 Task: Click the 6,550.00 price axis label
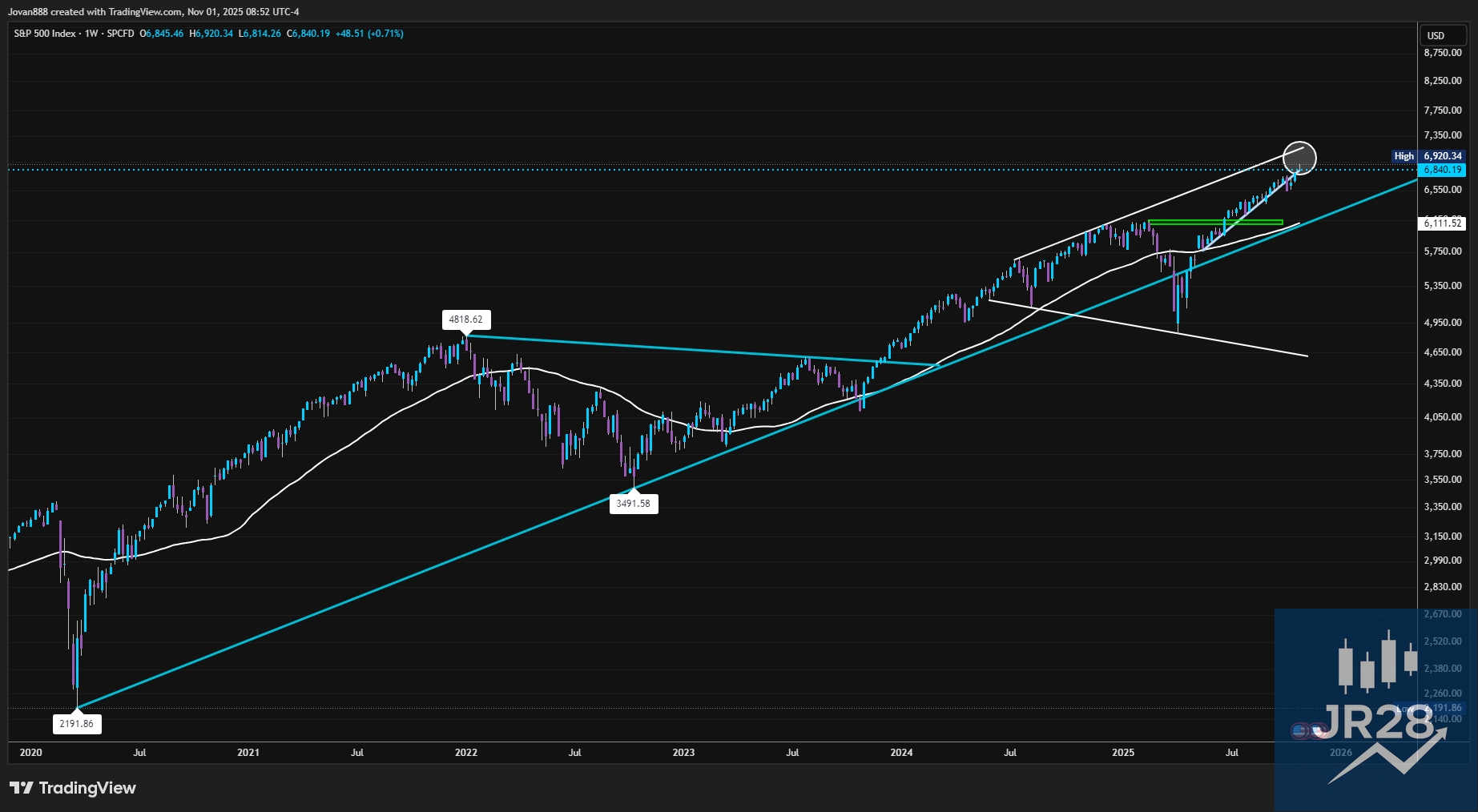pos(1442,190)
